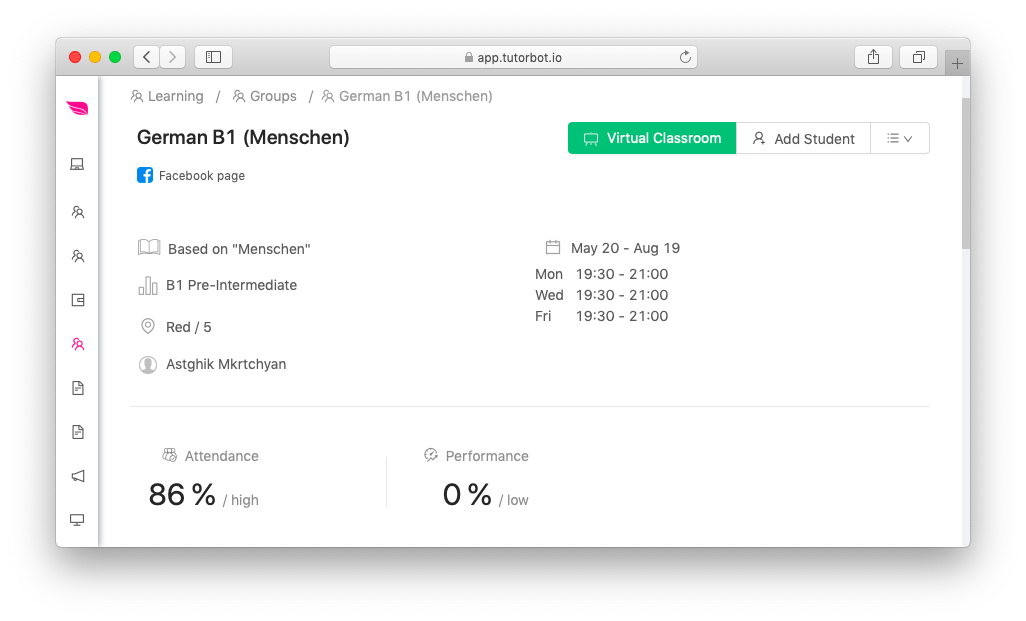Toggle the Safari sidebar button
The image size is (1026, 621).
tap(213, 57)
